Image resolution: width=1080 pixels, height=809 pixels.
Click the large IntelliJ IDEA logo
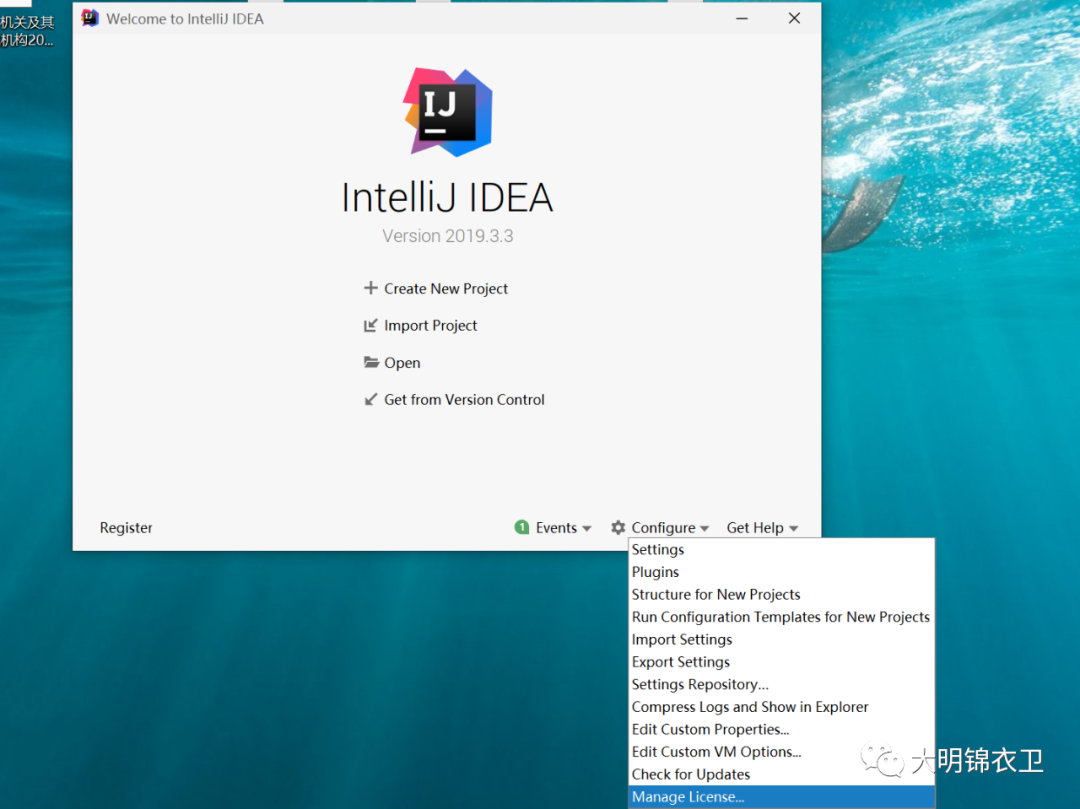[x=448, y=112]
